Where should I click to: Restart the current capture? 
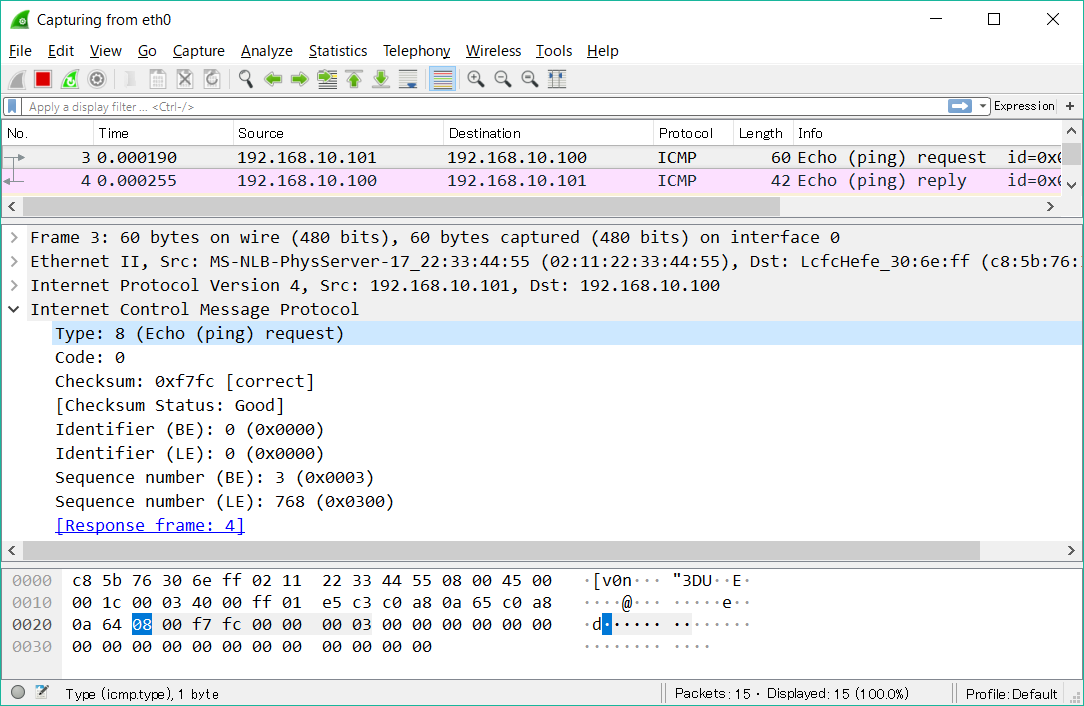pyautogui.click(x=69, y=78)
